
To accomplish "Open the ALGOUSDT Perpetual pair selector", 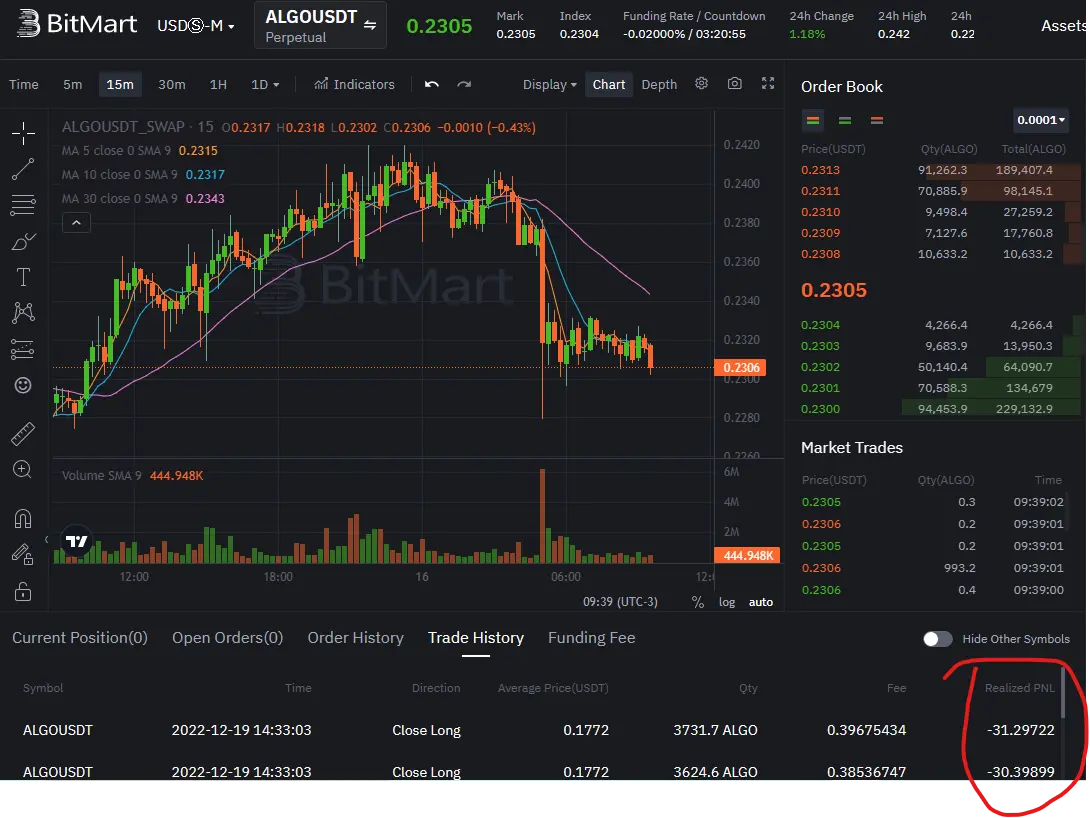I will click(x=320, y=26).
